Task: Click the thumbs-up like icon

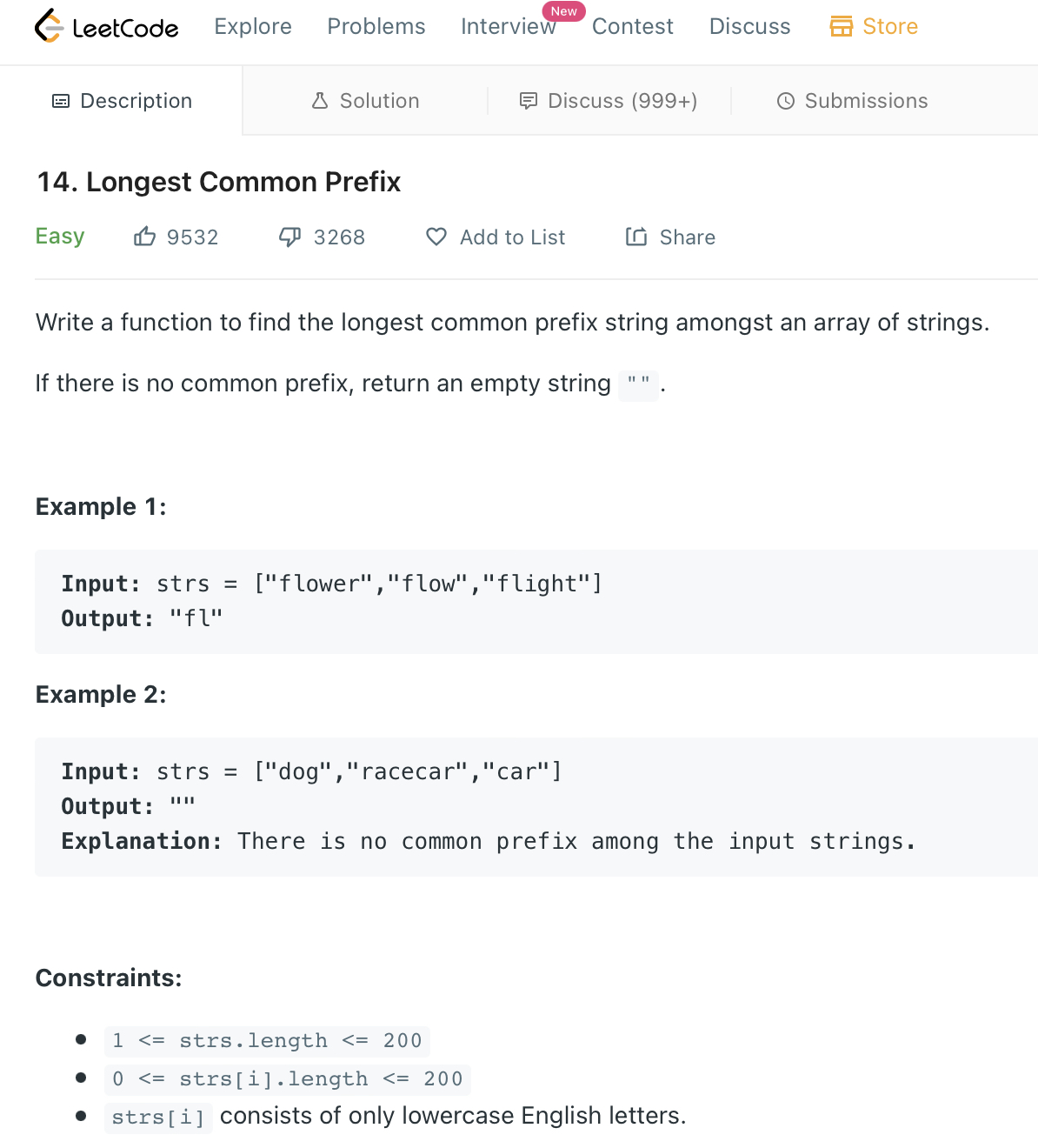Action: click(x=144, y=237)
